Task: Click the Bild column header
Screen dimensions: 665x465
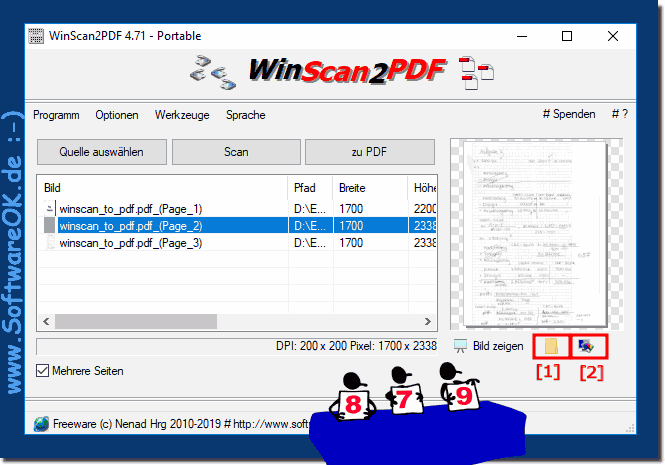Action: pos(163,188)
